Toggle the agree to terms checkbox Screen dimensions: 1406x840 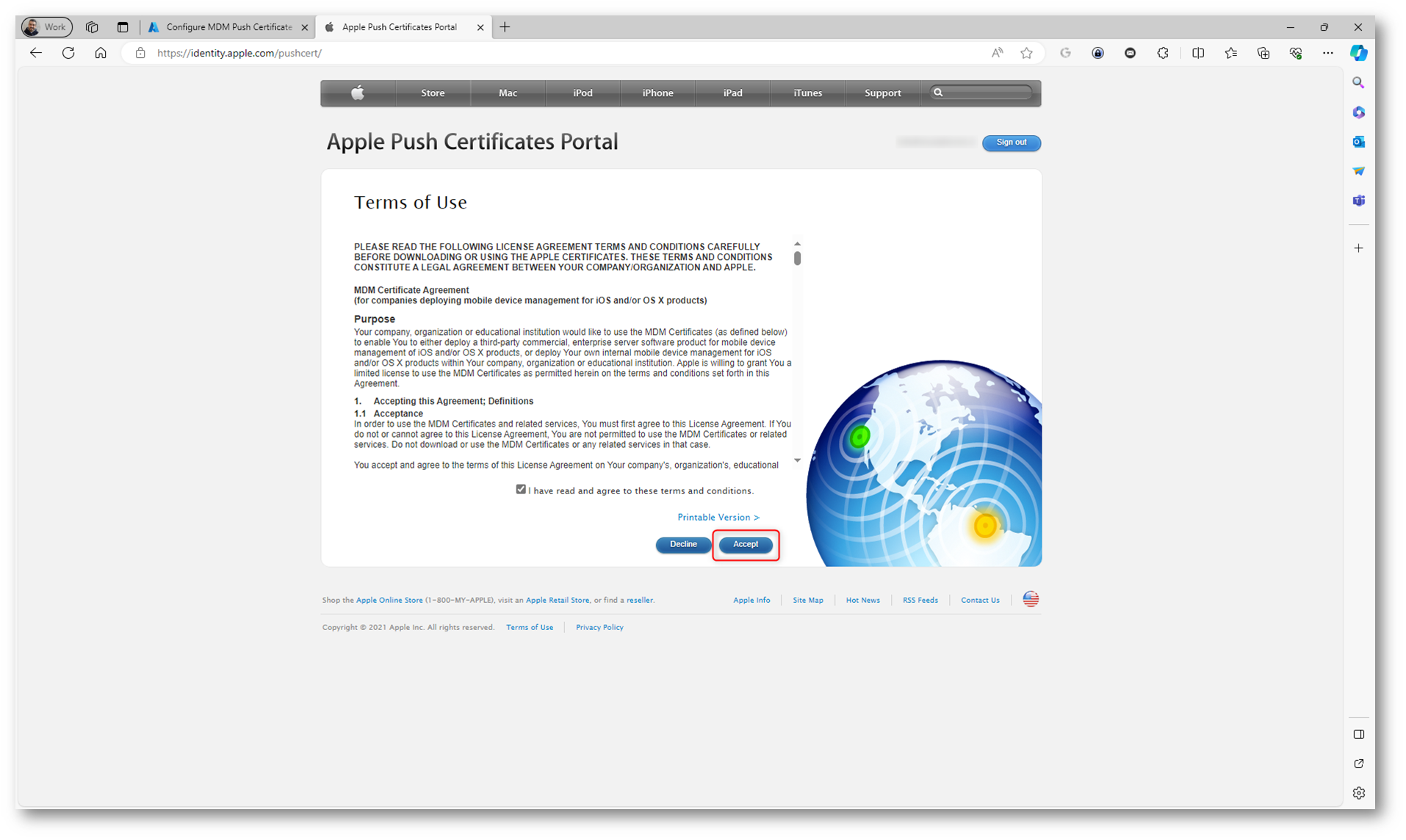click(521, 490)
